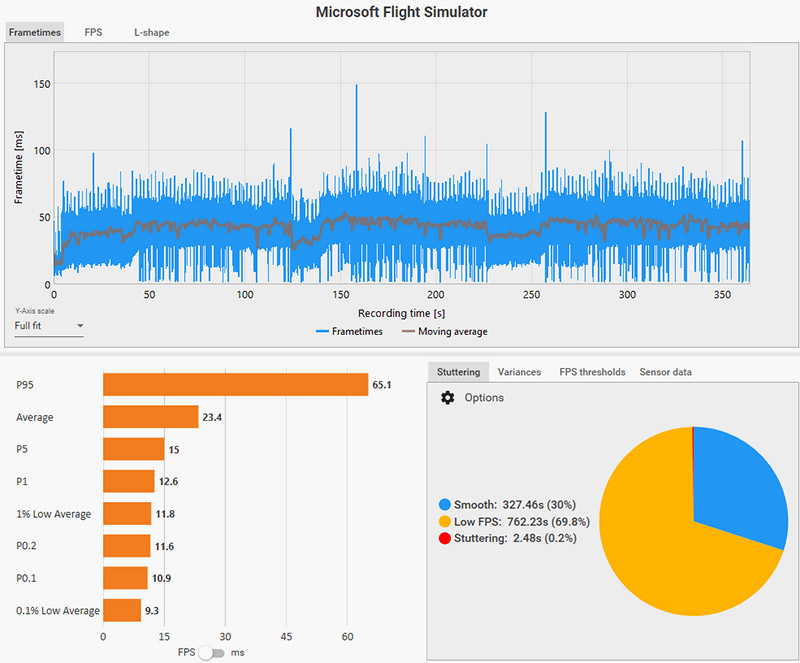Screen dimensions: 800x663
Task: Click the red Stuttering legend dot
Action: pos(445,538)
